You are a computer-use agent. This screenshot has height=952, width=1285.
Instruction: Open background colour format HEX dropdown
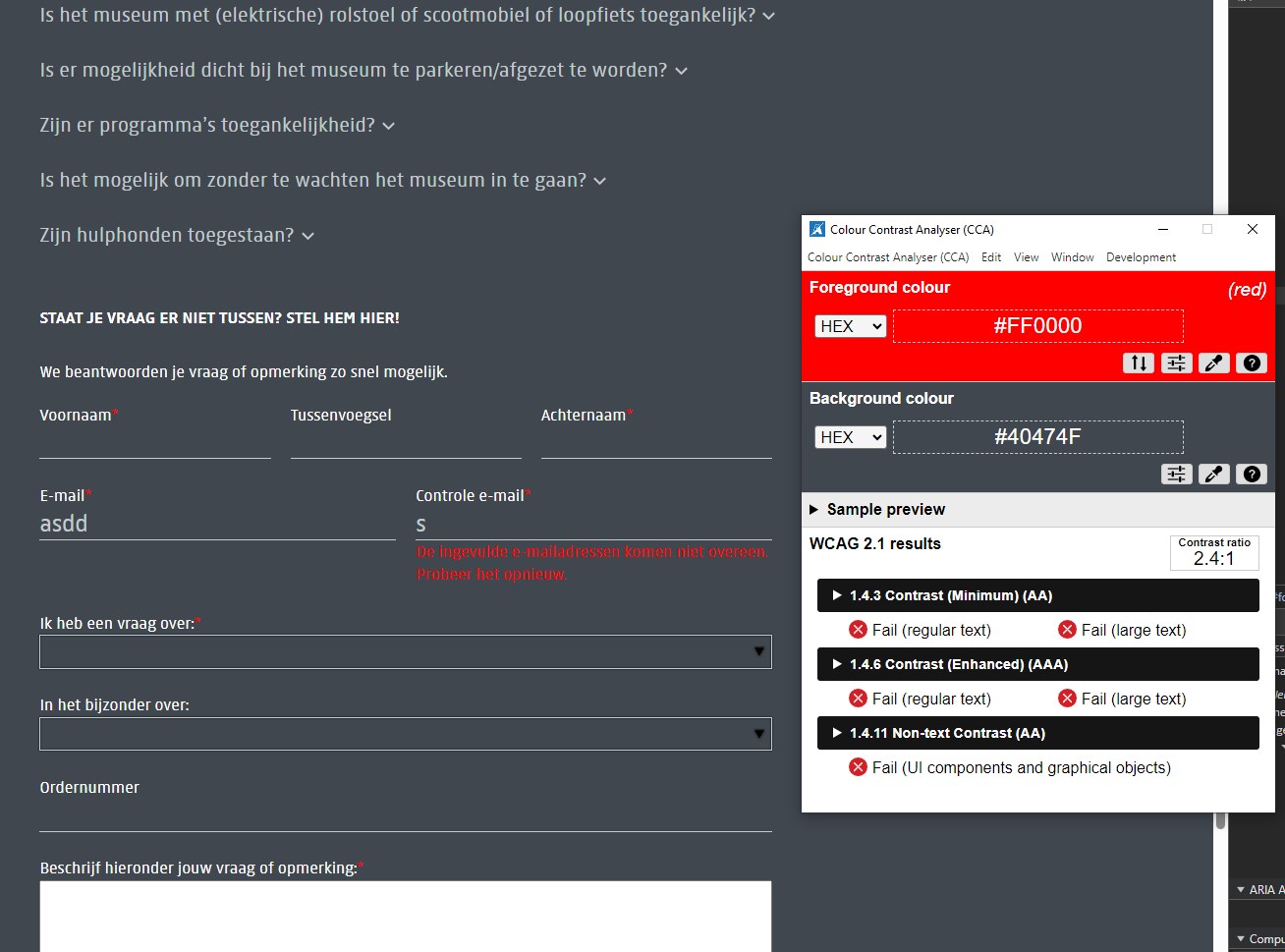click(x=851, y=437)
